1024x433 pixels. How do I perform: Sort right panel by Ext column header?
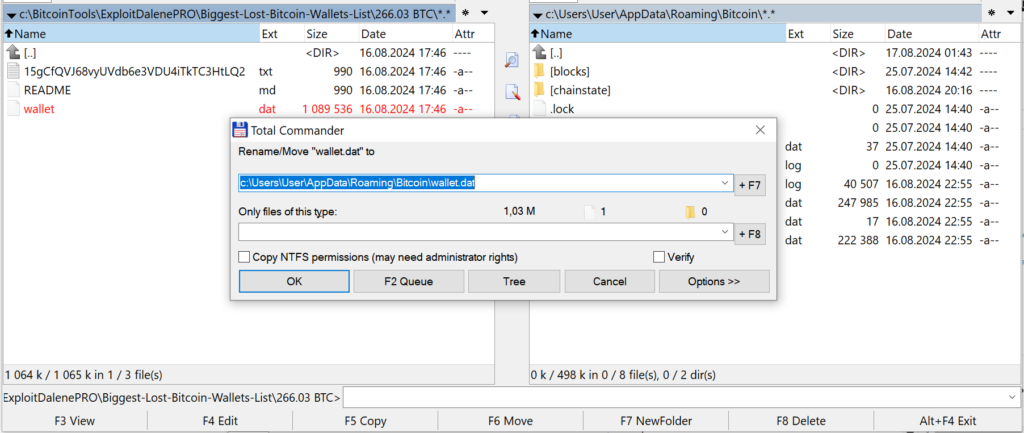point(808,34)
